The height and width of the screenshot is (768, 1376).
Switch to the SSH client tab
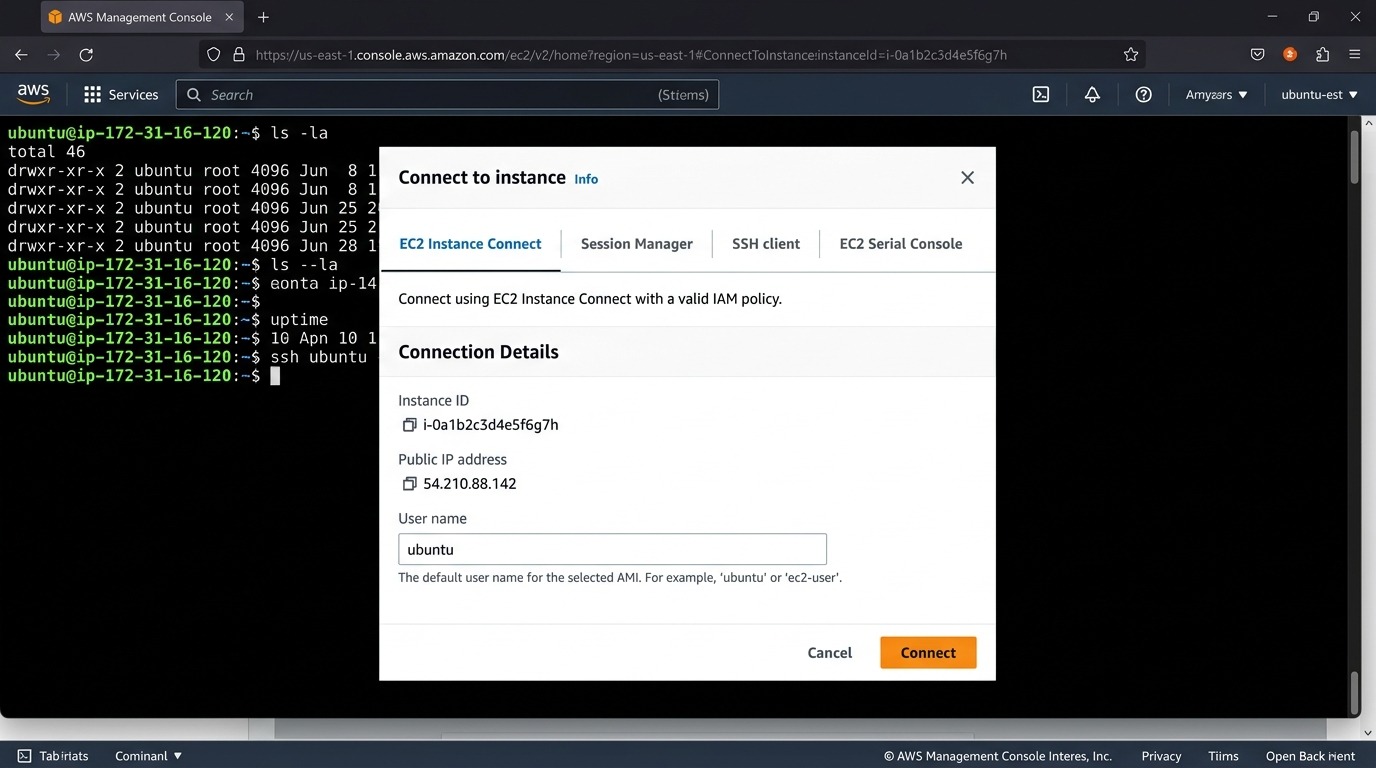[x=766, y=243]
